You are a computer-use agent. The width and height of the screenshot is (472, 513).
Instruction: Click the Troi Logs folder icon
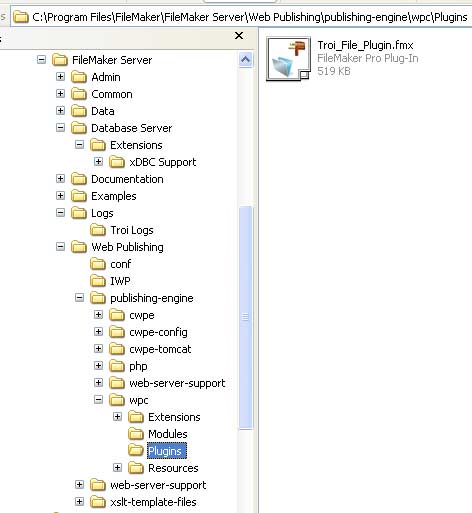click(98, 230)
